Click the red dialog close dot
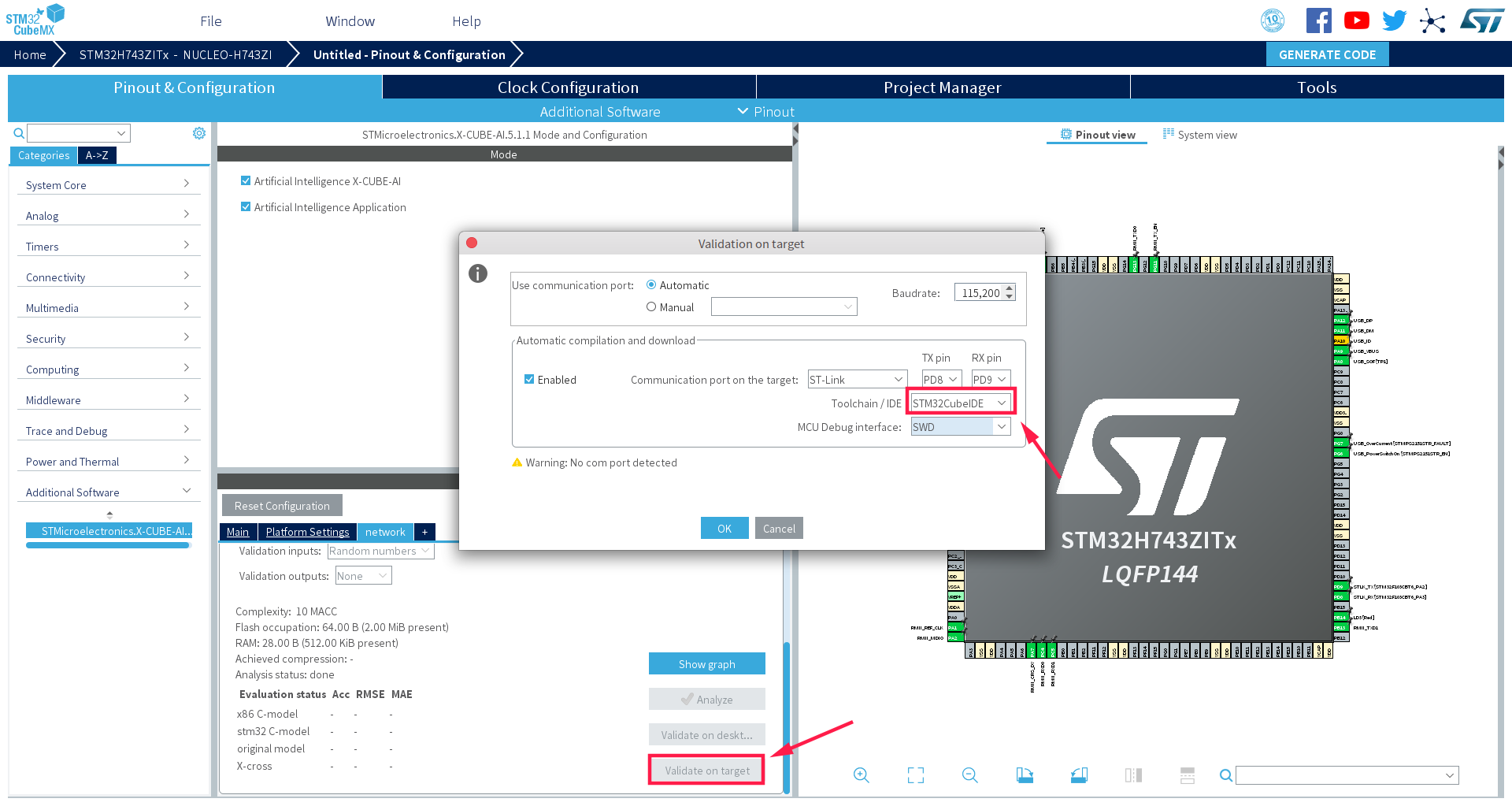1512x806 pixels. [472, 243]
